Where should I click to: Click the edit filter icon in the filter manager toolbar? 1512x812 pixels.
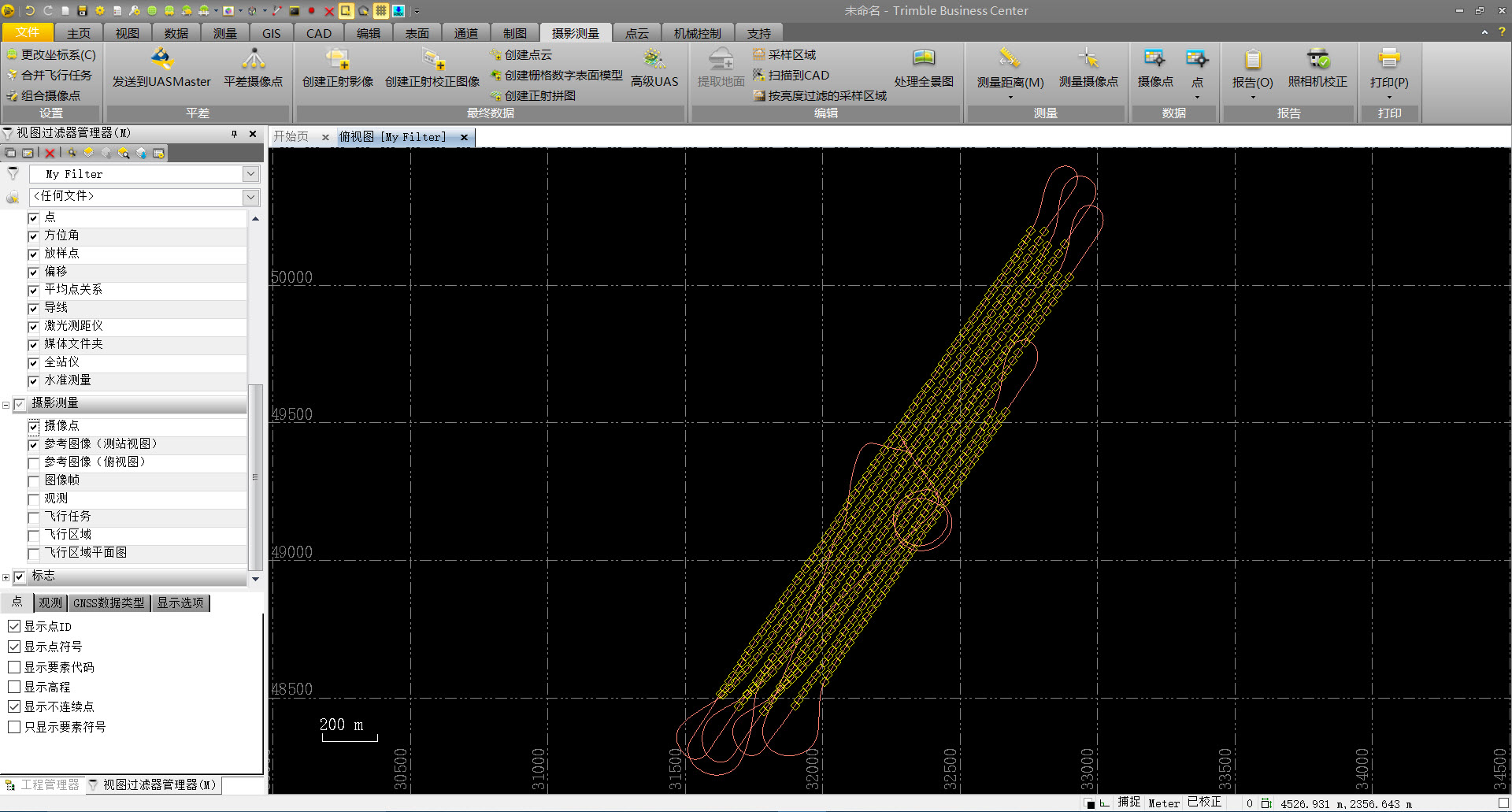(x=28, y=153)
